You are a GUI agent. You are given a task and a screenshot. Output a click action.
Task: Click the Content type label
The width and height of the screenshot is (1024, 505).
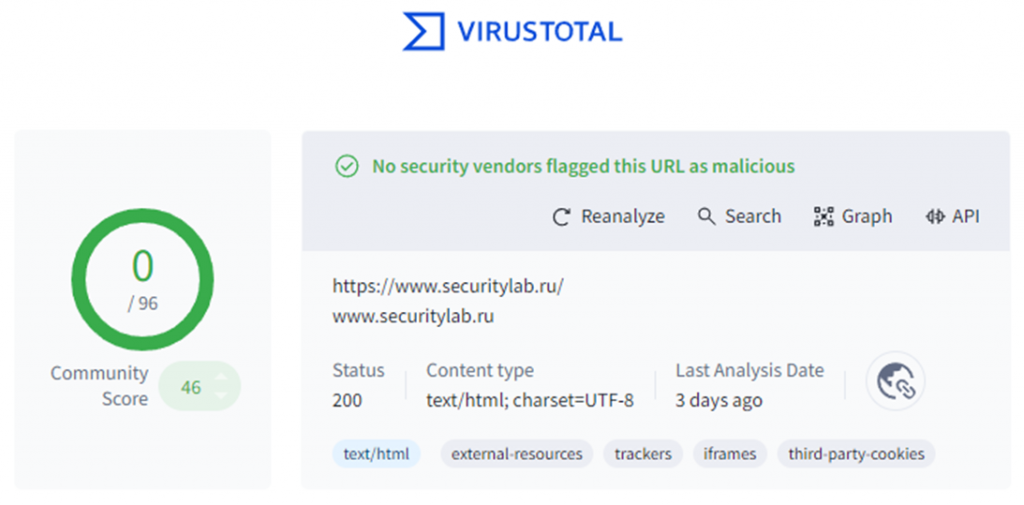click(480, 370)
